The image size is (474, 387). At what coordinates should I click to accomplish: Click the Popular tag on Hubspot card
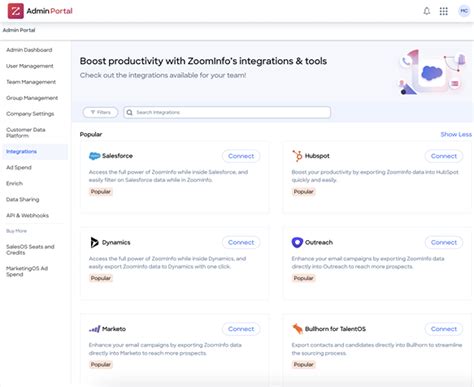[x=303, y=192]
